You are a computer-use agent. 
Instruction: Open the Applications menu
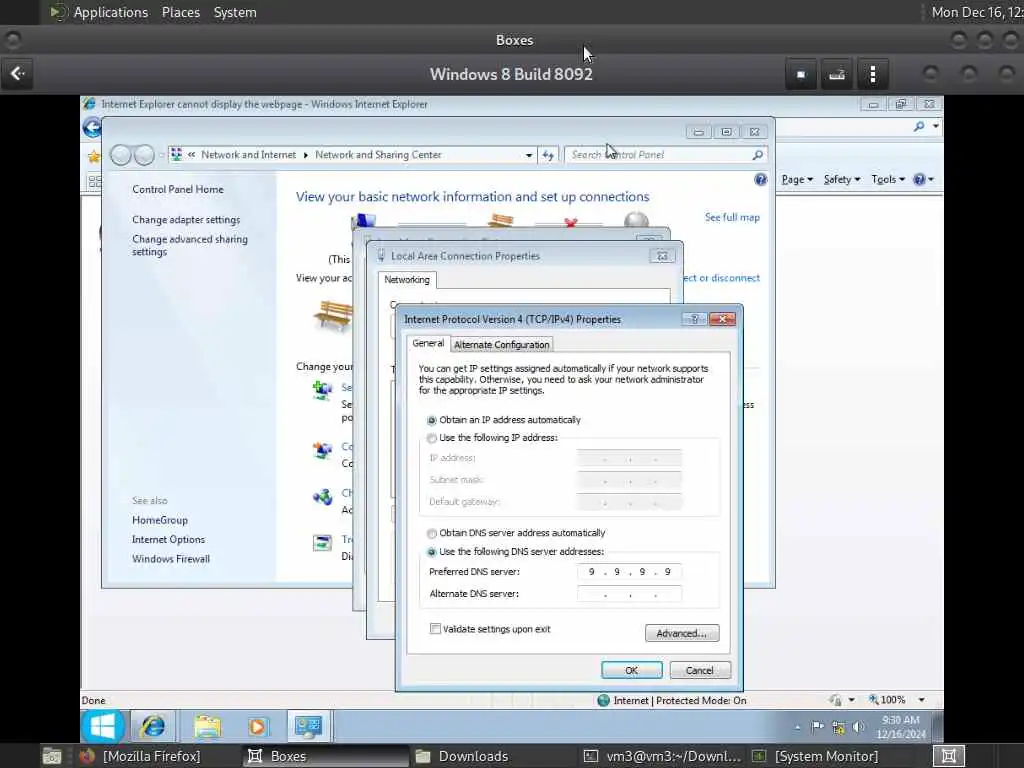[110, 12]
